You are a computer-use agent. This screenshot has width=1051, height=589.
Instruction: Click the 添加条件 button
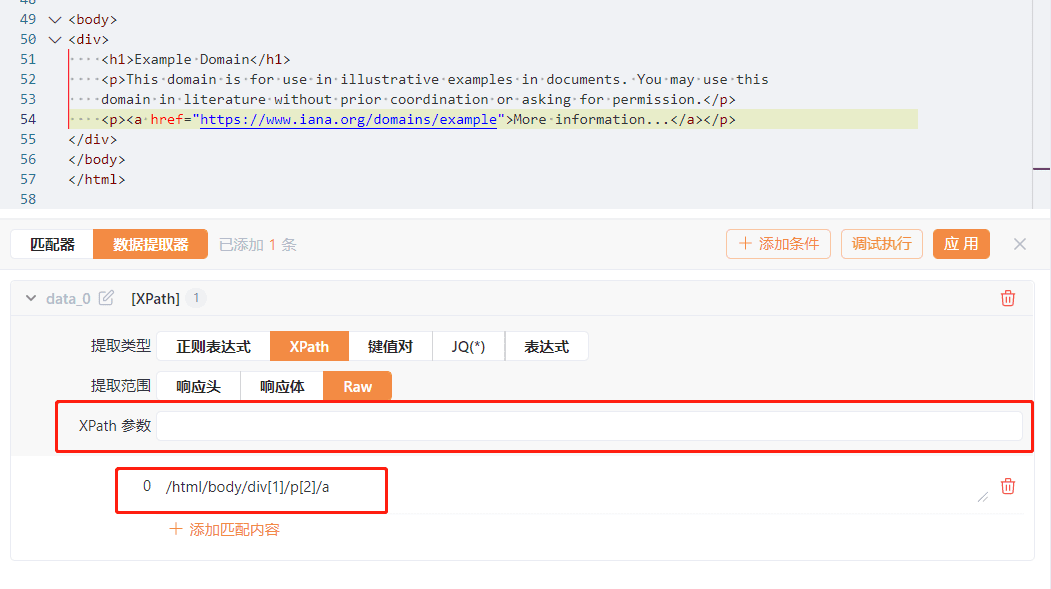[x=778, y=244]
